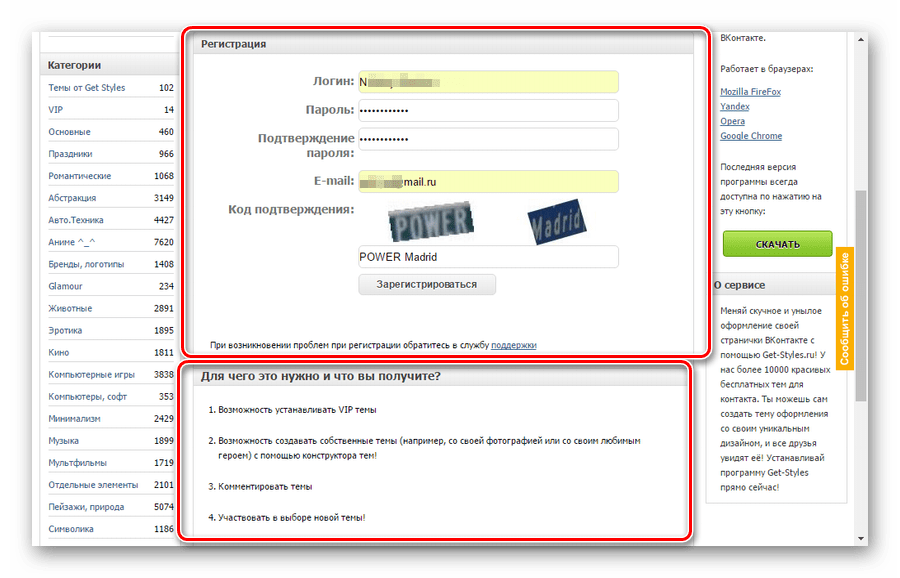Click the scrollbar up arrow

[x=861, y=40]
